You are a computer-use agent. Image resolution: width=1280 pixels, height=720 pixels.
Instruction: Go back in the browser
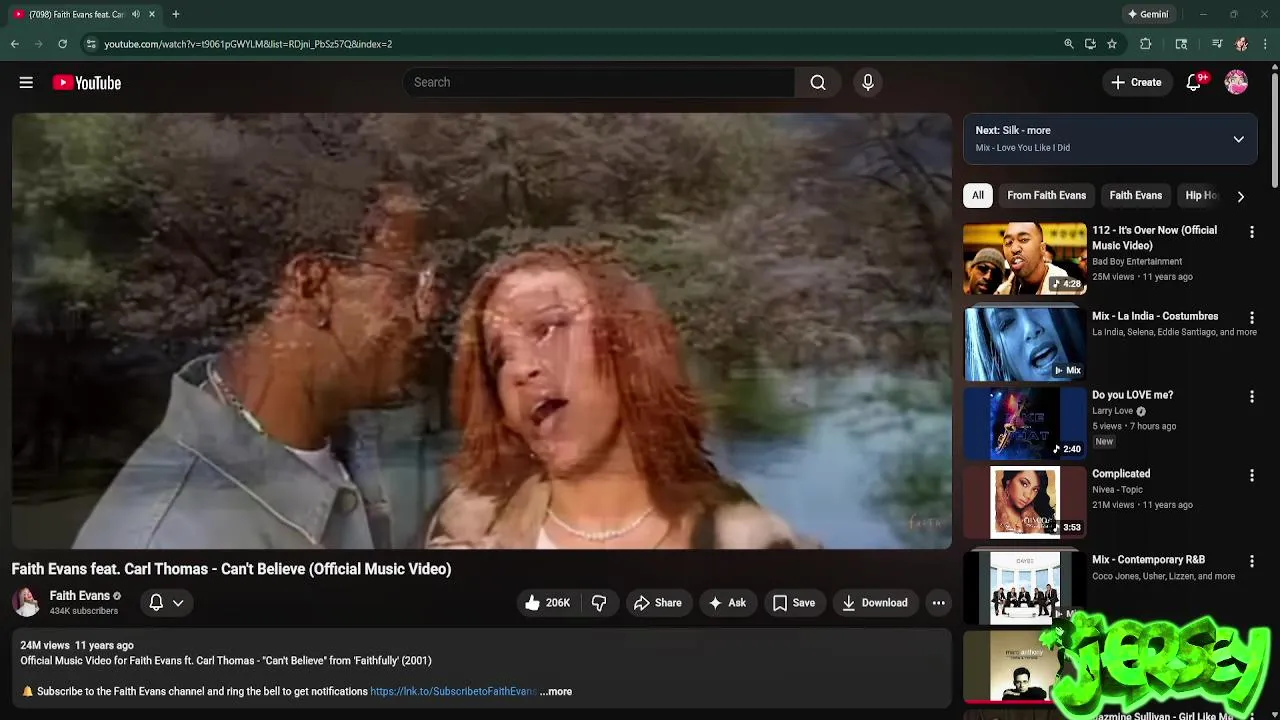(14, 44)
